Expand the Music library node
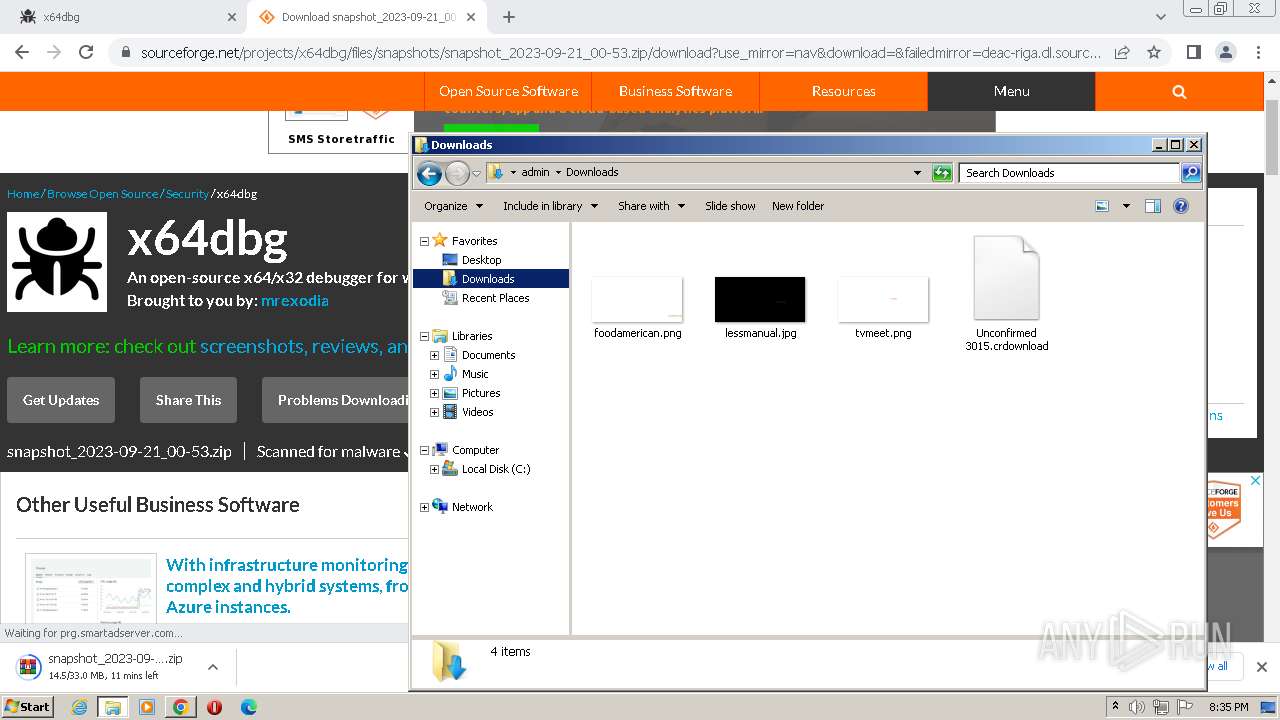 click(434, 374)
